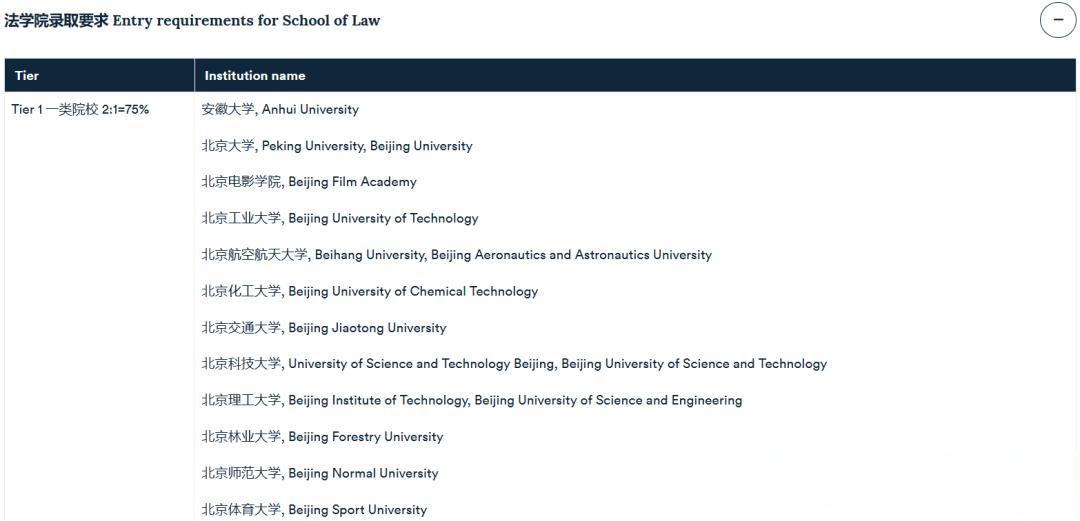Image resolution: width=1080 pixels, height=521 pixels.
Task: Select Beijing Normal University row
Action: click(320, 473)
